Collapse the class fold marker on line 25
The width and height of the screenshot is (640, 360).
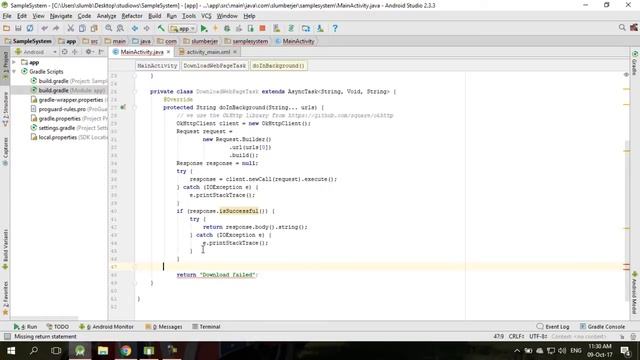135,92
